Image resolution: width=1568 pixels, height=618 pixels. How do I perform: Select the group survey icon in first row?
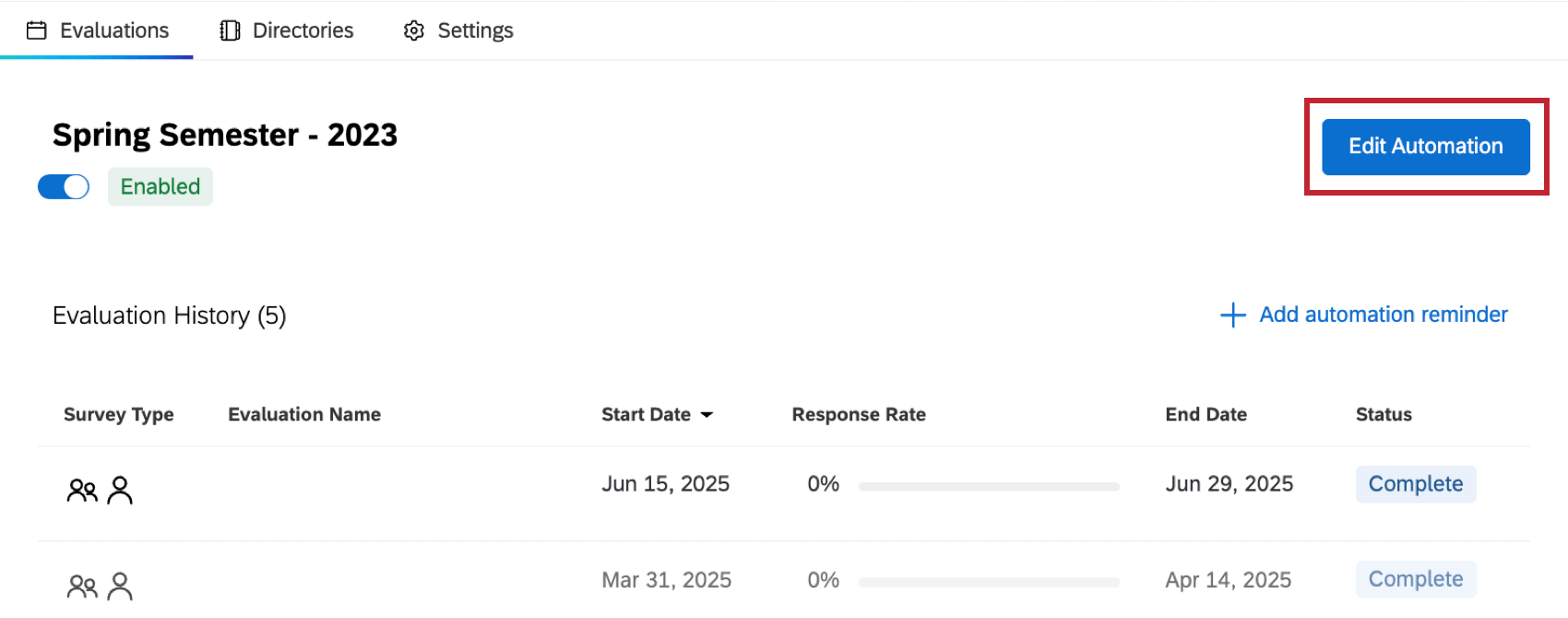82,490
